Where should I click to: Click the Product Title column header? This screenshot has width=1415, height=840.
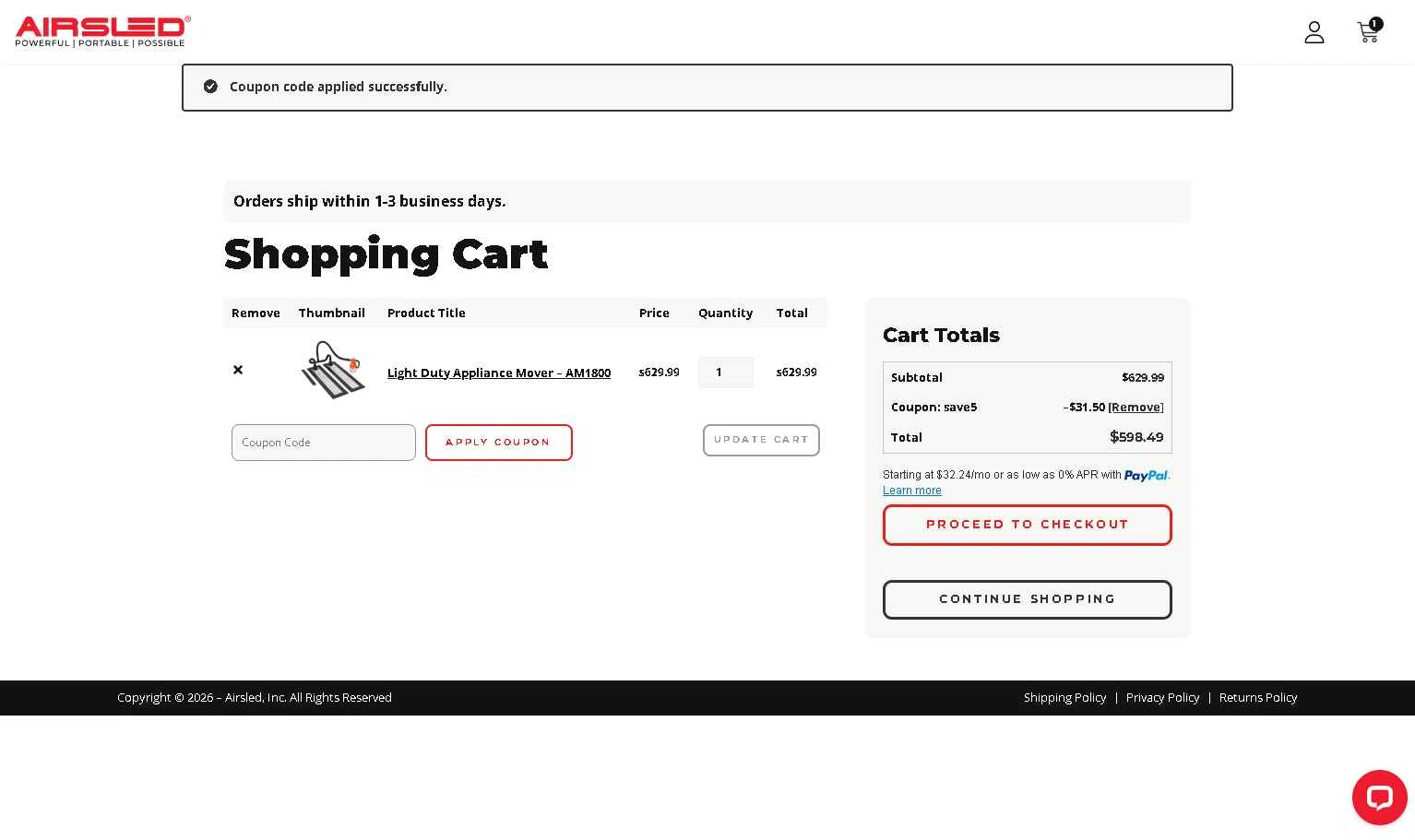(x=426, y=314)
